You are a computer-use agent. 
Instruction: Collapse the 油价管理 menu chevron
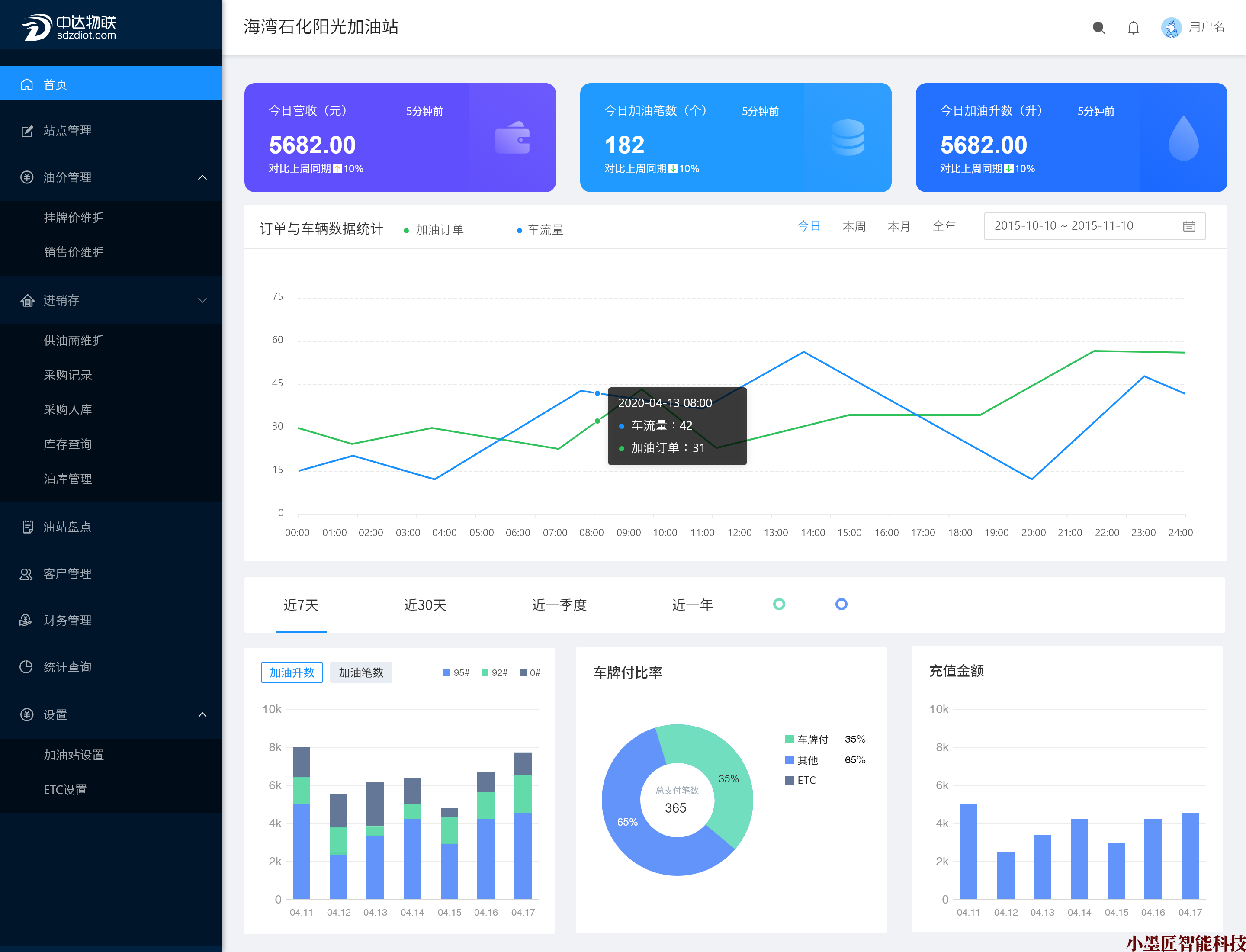pyautogui.click(x=202, y=178)
